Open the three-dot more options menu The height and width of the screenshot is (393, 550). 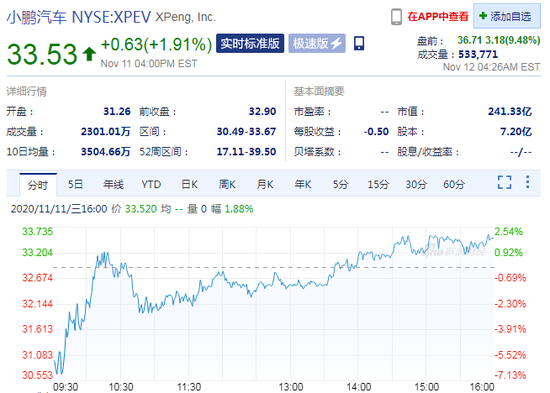[527, 182]
